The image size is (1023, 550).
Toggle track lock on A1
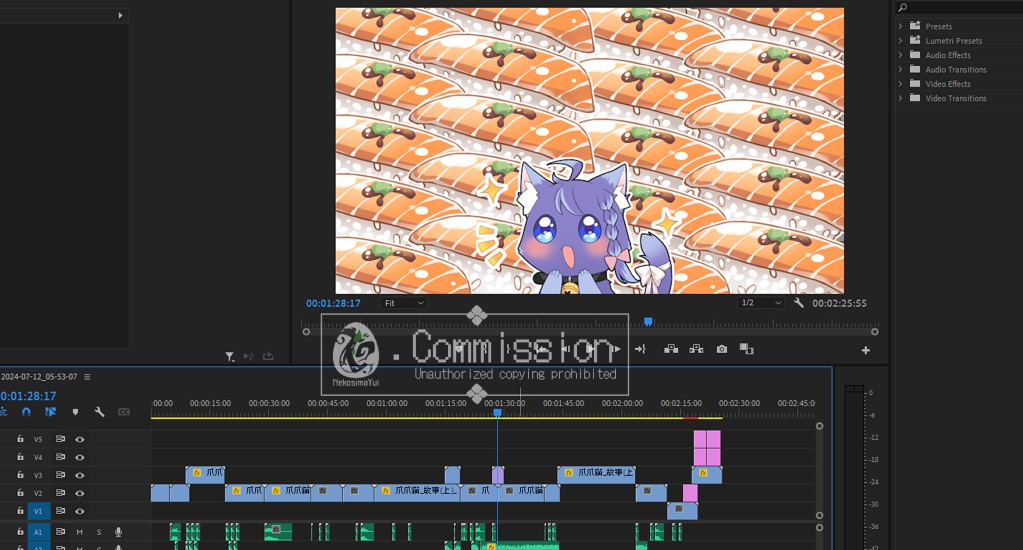pyautogui.click(x=20, y=531)
